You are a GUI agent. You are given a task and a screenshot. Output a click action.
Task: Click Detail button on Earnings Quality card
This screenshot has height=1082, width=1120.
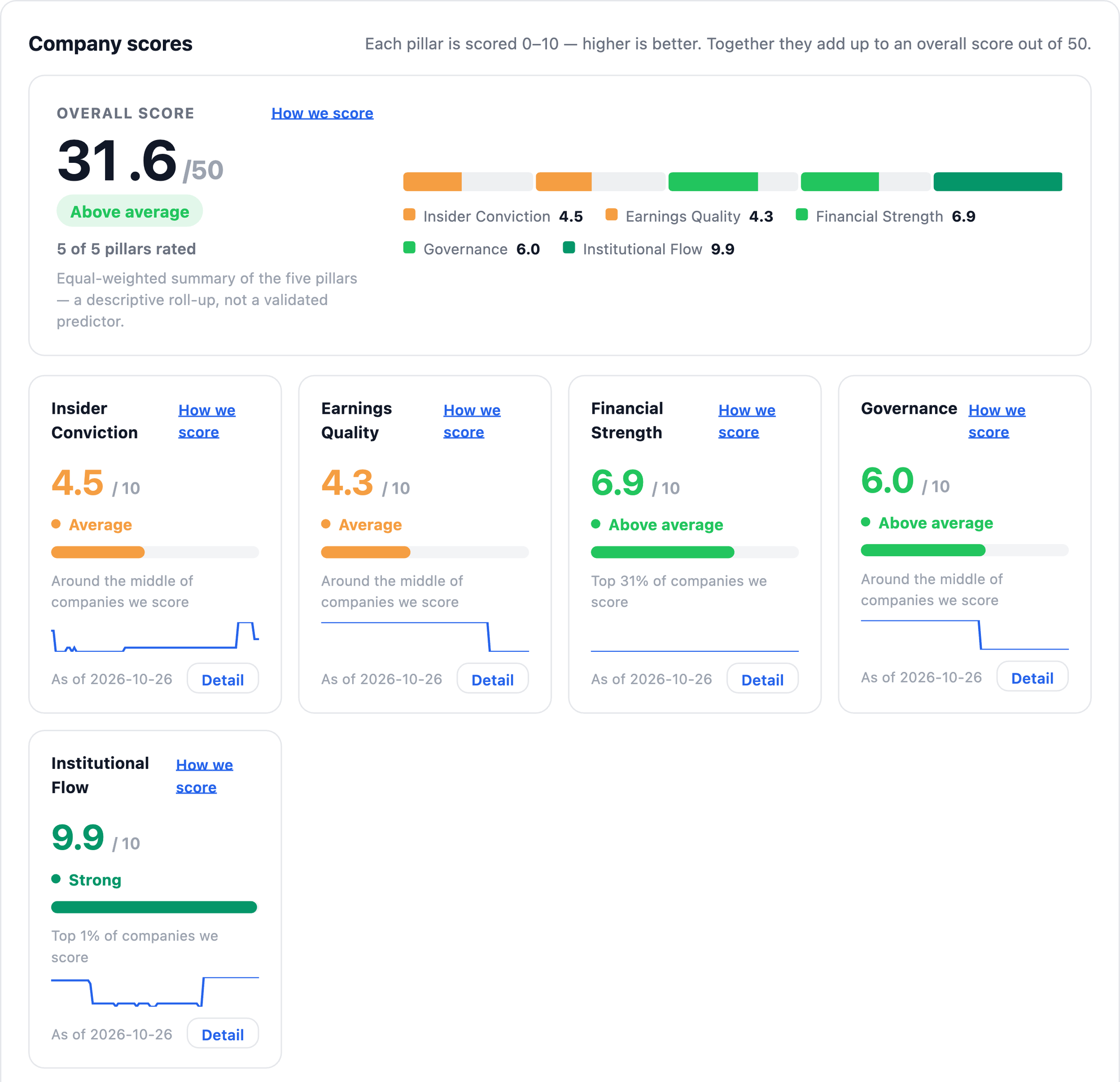point(493,679)
